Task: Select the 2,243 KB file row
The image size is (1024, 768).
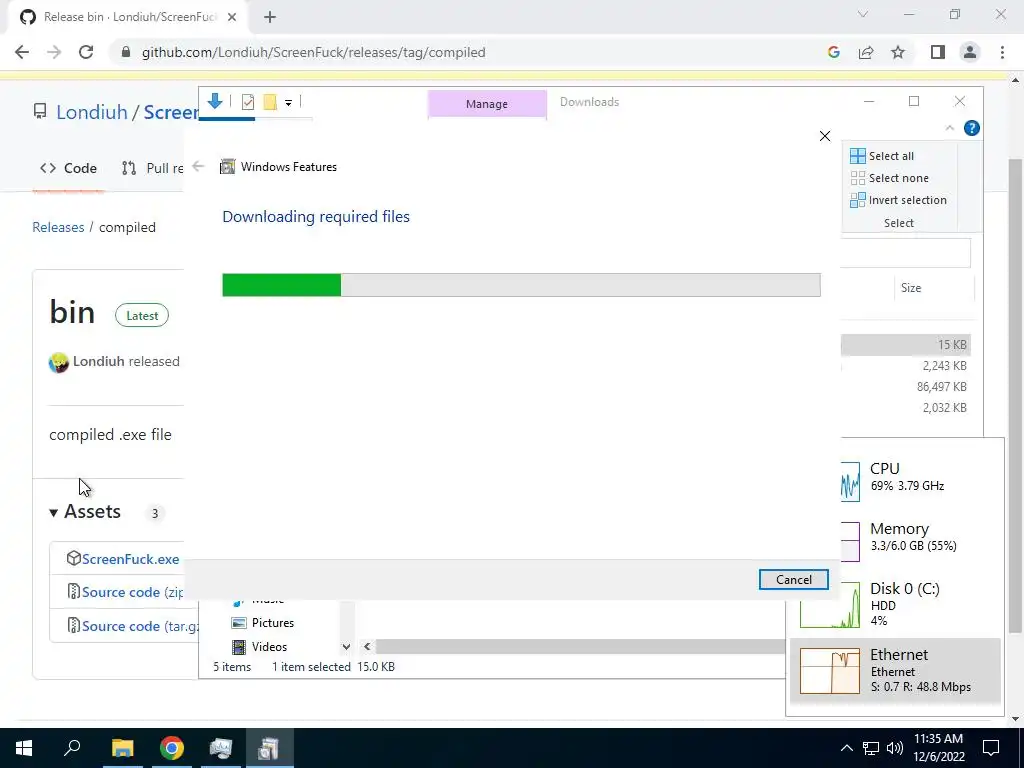Action: point(905,366)
